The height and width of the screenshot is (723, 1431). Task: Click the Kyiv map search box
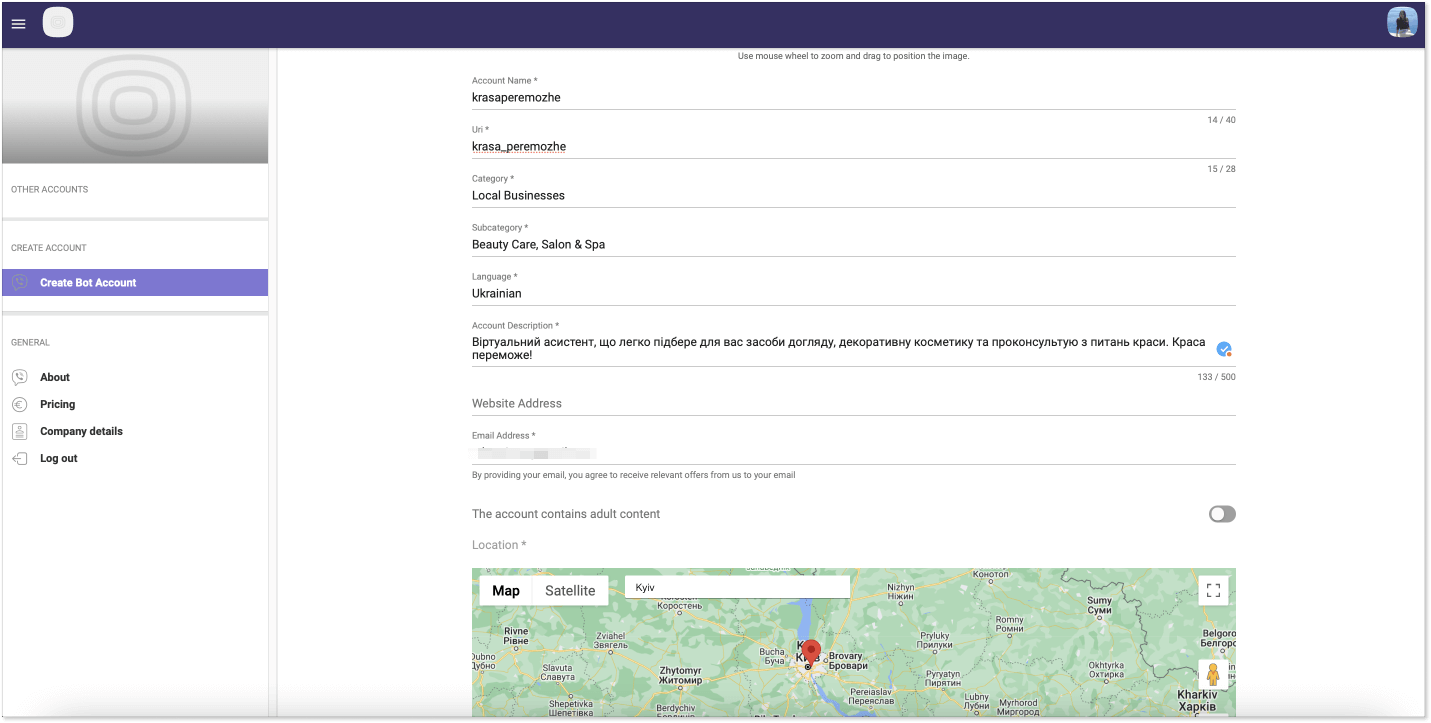coord(737,588)
